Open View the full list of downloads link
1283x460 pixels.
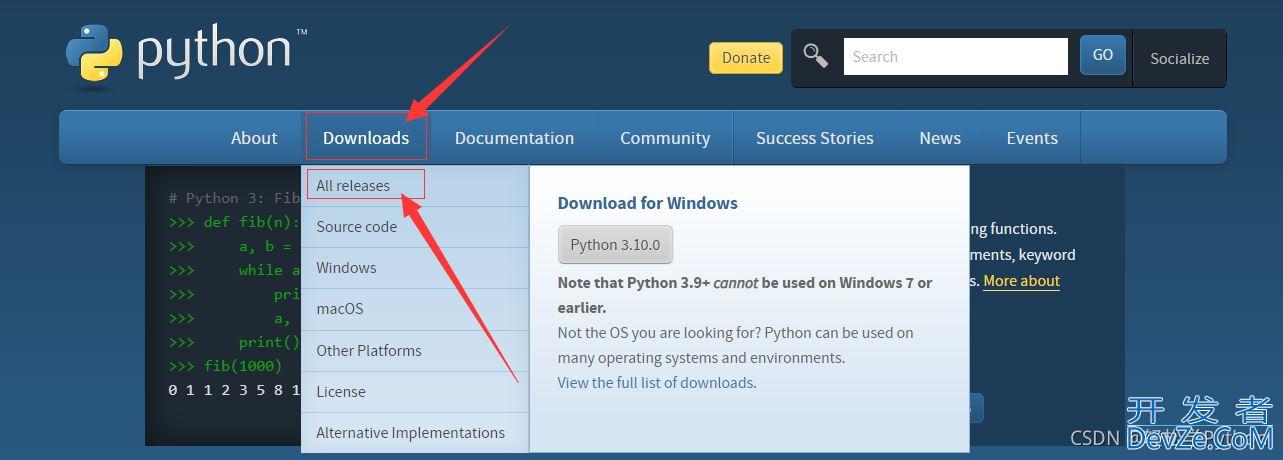pos(655,382)
